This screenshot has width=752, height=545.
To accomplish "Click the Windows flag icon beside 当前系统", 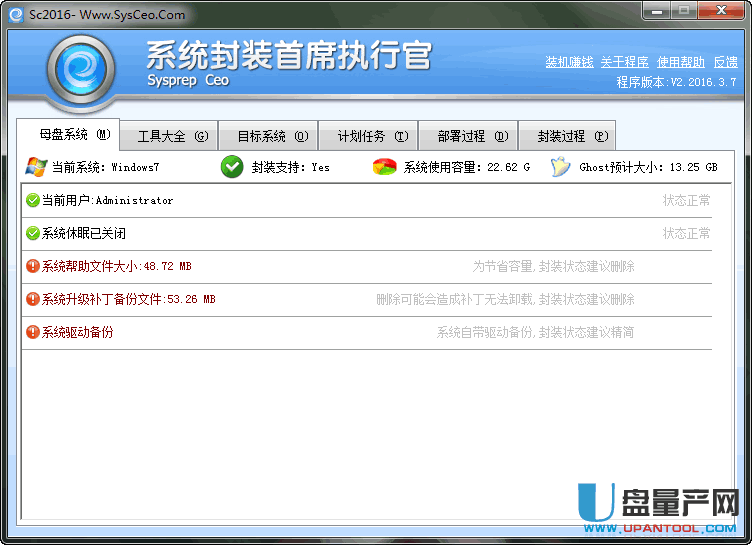I will pos(36,167).
